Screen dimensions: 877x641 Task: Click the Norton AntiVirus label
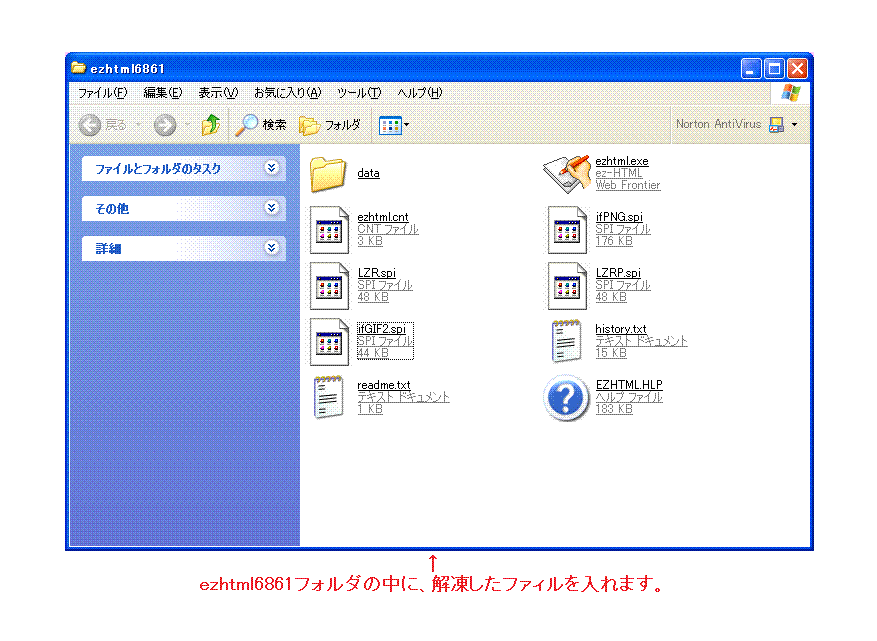(719, 124)
